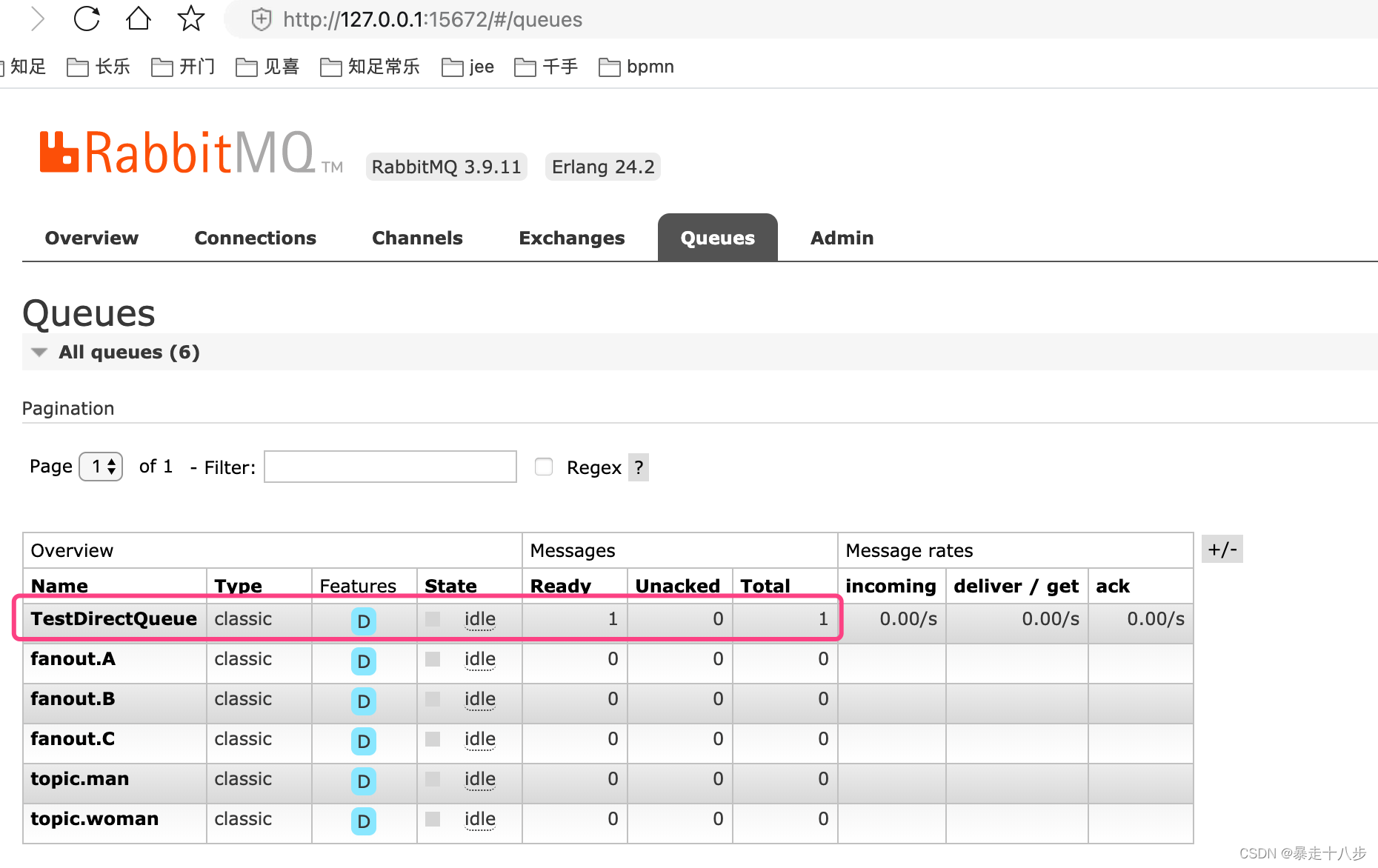Sort queues by the Ready column header
The width and height of the screenshot is (1378, 868).
pos(560,586)
